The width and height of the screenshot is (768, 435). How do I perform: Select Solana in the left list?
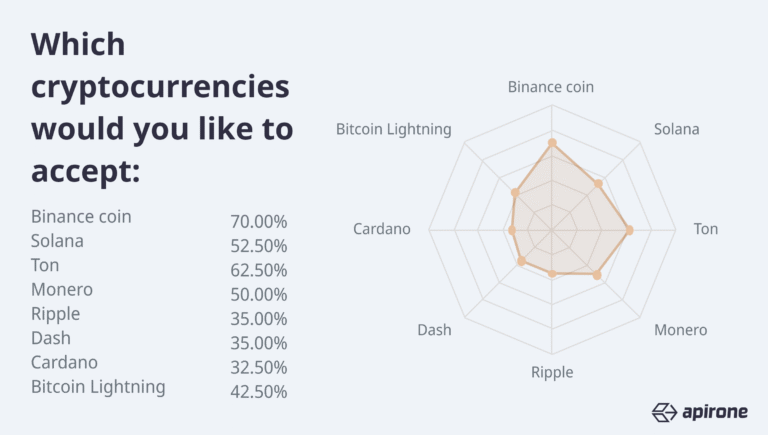(57, 241)
